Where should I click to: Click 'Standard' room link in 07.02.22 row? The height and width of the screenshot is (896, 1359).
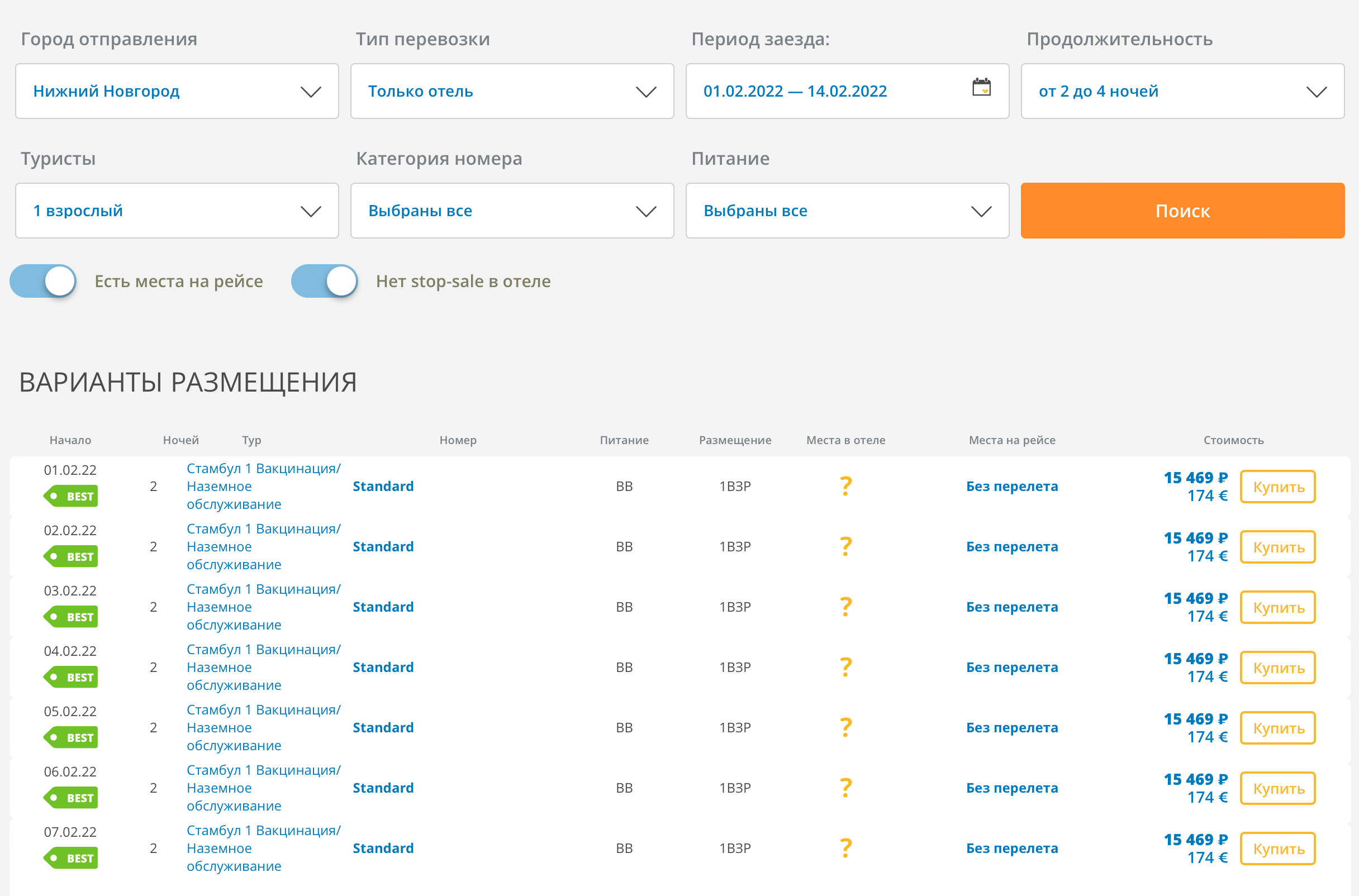coord(383,849)
